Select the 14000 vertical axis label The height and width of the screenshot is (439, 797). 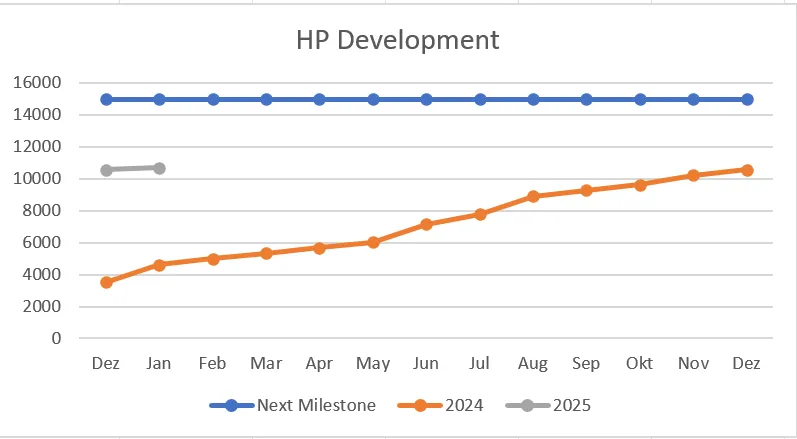click(x=37, y=114)
